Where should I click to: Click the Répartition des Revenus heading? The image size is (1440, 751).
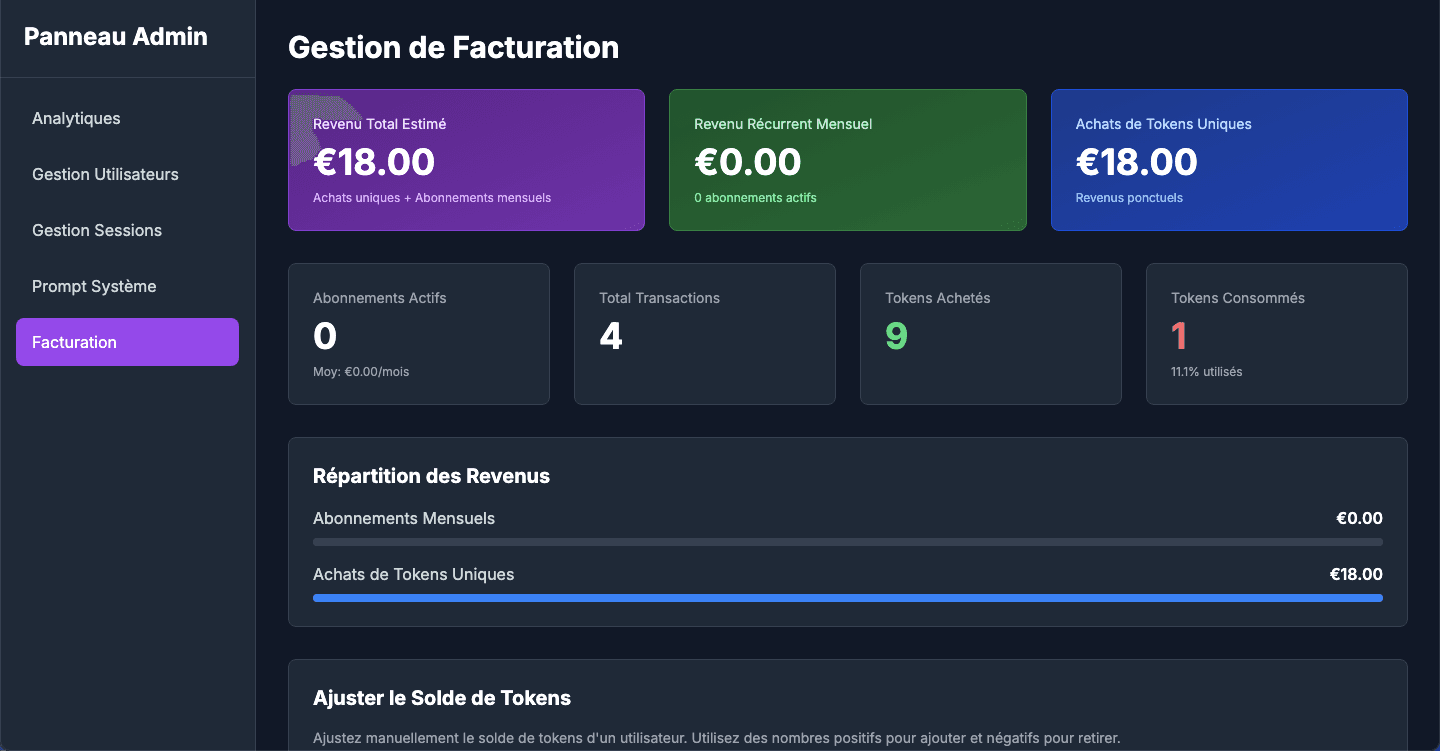(x=431, y=476)
